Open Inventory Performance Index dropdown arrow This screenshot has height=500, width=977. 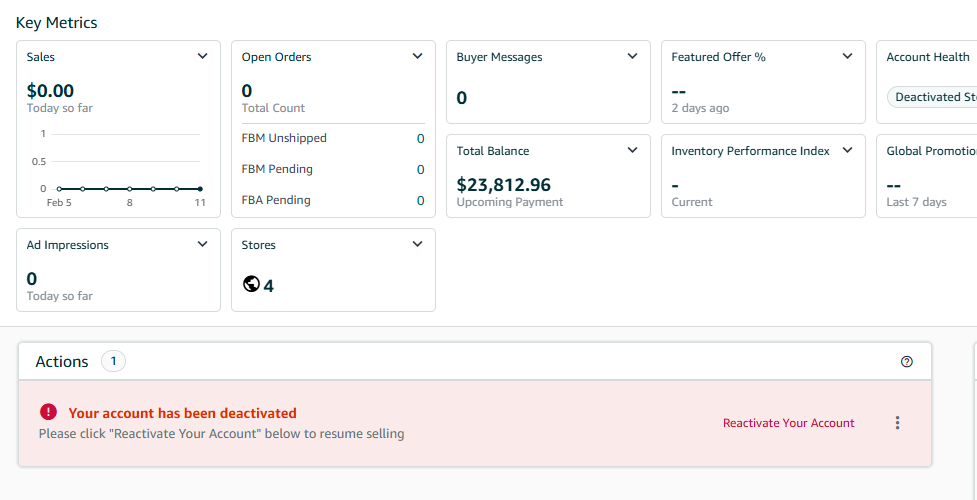(847, 151)
